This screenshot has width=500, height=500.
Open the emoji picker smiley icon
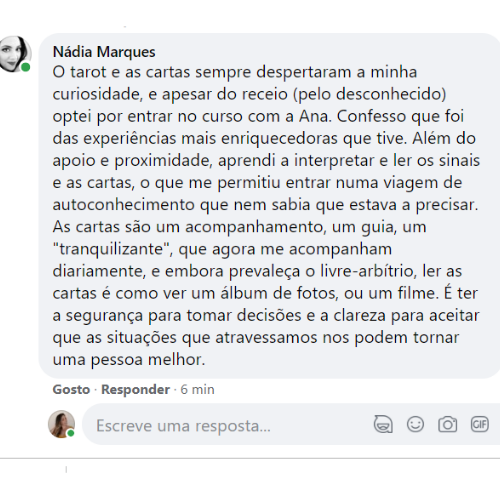tap(415, 424)
